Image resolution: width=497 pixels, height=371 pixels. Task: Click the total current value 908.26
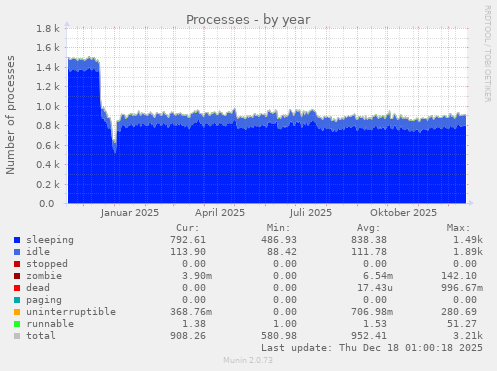tap(188, 336)
